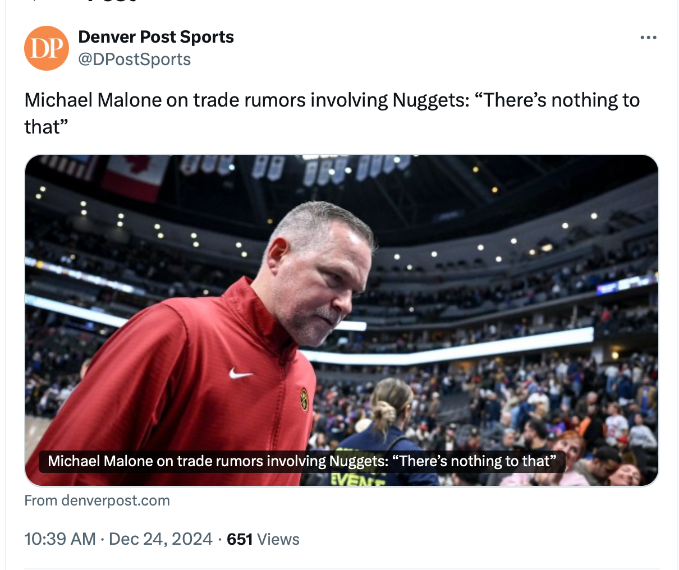679x570 pixels.
Task: Click the ponytailed event staffer in the photo
Action: [393, 420]
